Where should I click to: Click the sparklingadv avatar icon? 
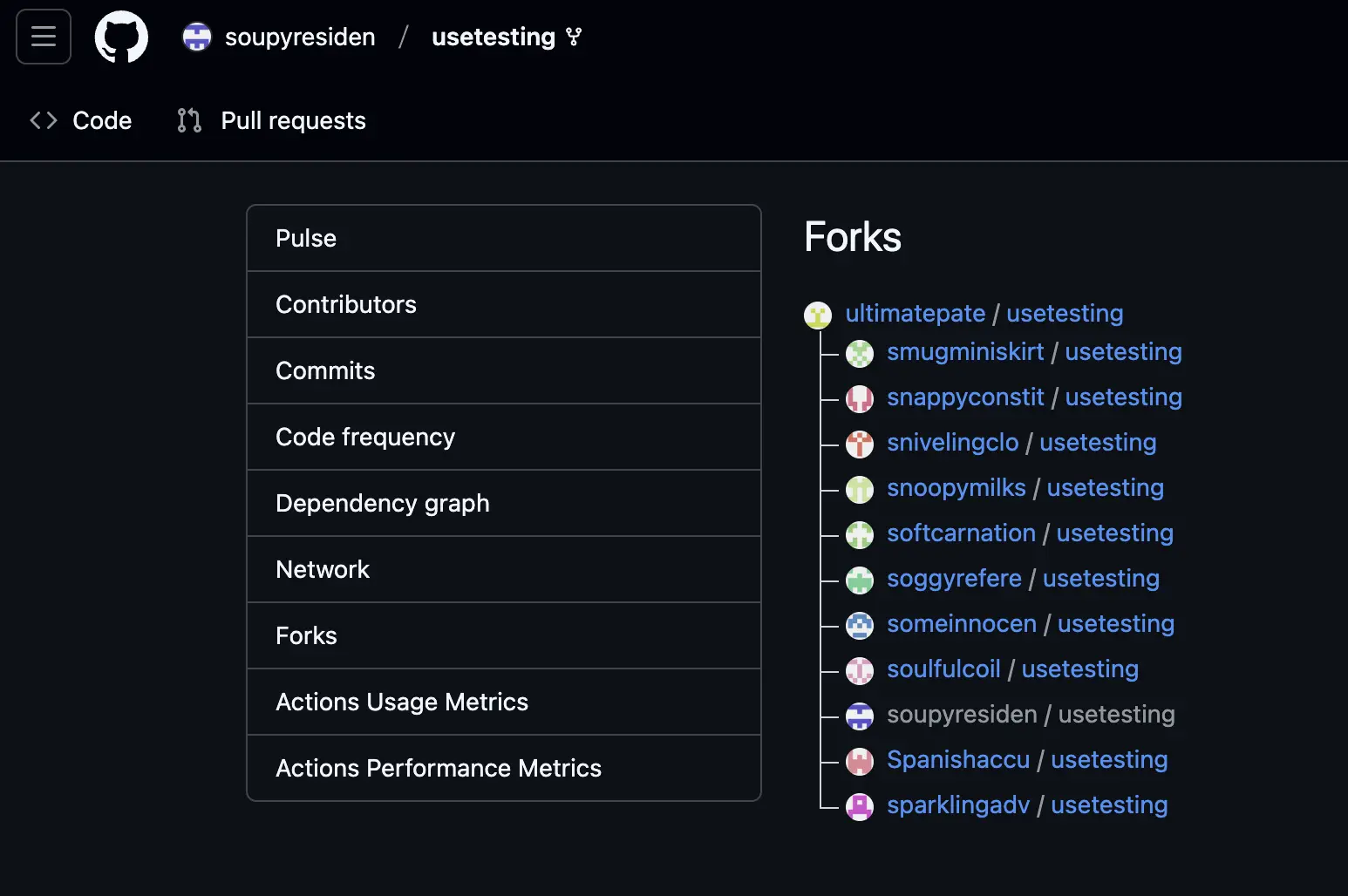(860, 807)
